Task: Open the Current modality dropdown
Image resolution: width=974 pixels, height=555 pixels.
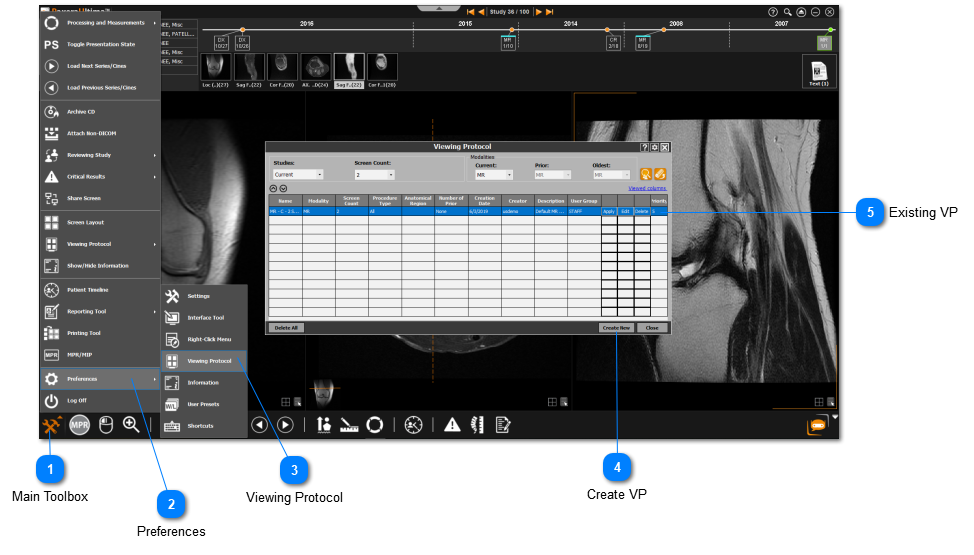Action: [x=494, y=174]
